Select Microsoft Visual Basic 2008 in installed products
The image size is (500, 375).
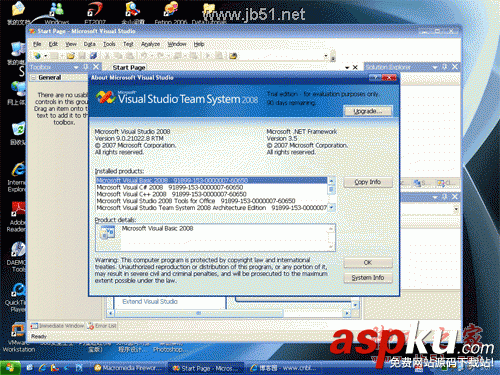pos(212,180)
